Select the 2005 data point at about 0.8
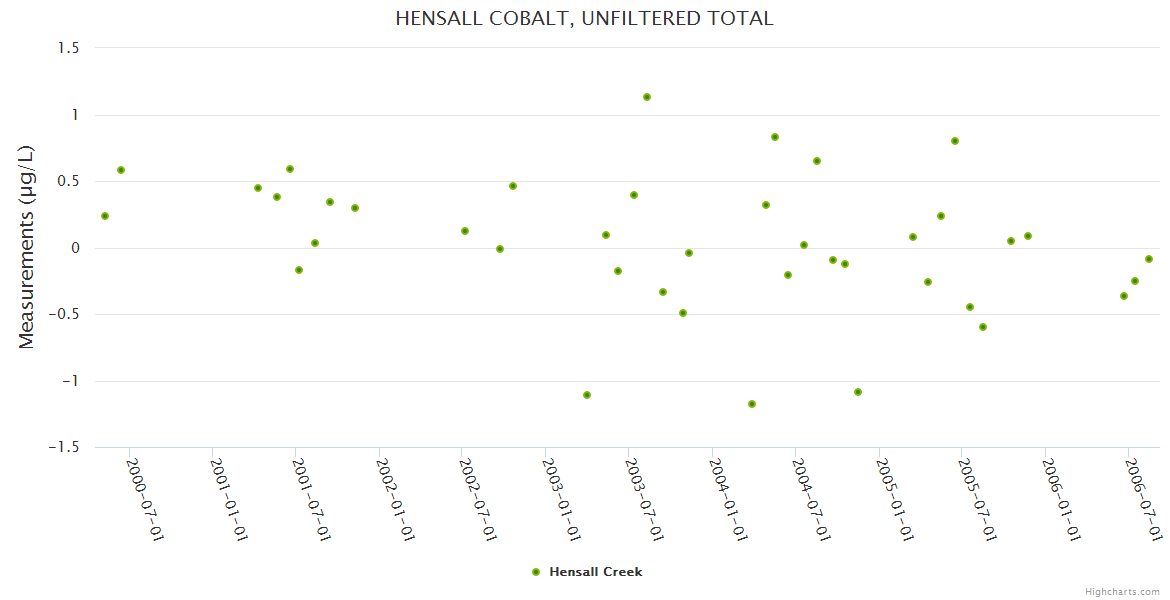1170x600 pixels. coord(955,141)
